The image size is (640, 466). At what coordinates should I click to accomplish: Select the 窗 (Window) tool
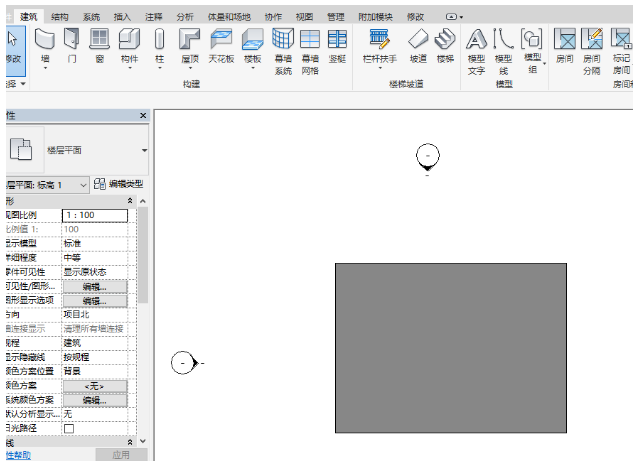(x=100, y=46)
